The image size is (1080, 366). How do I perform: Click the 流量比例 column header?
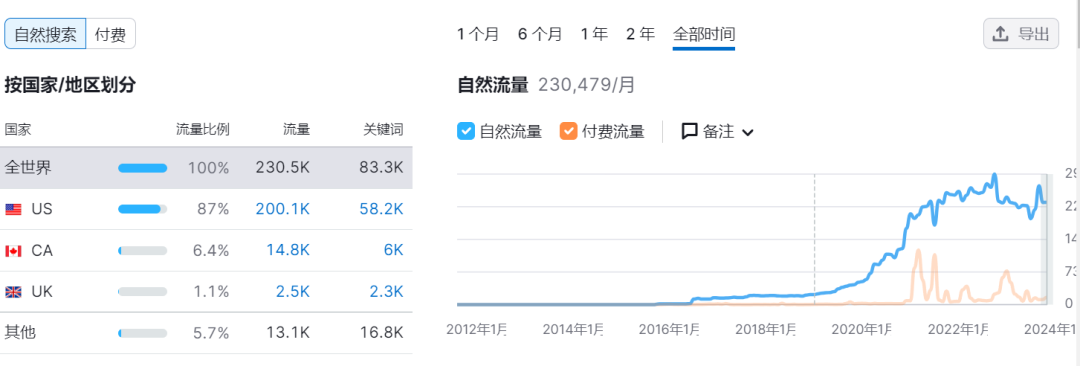[202, 129]
